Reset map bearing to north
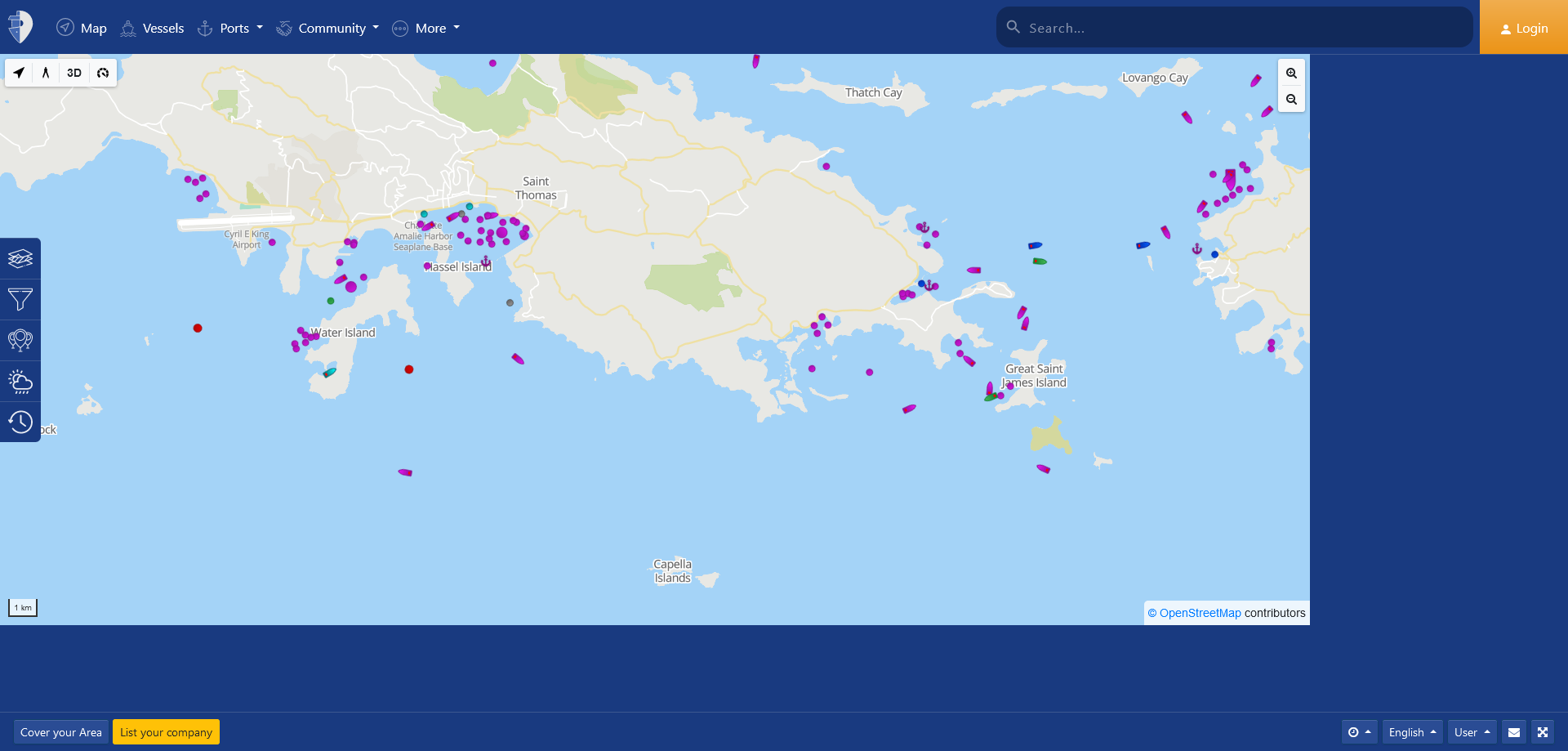Image resolution: width=1568 pixels, height=751 pixels. pos(46,73)
